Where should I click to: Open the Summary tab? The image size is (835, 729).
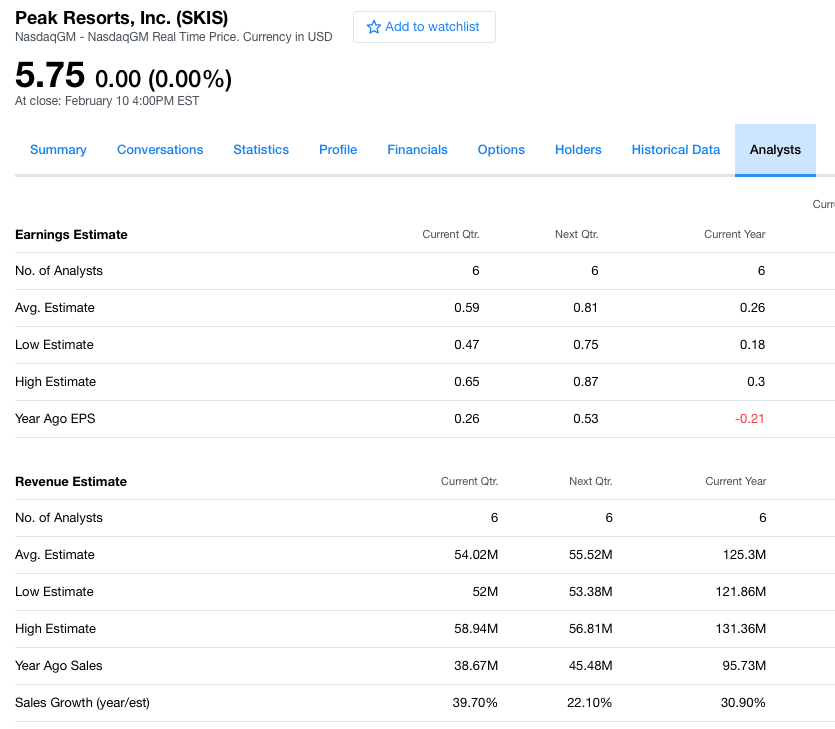click(x=58, y=150)
